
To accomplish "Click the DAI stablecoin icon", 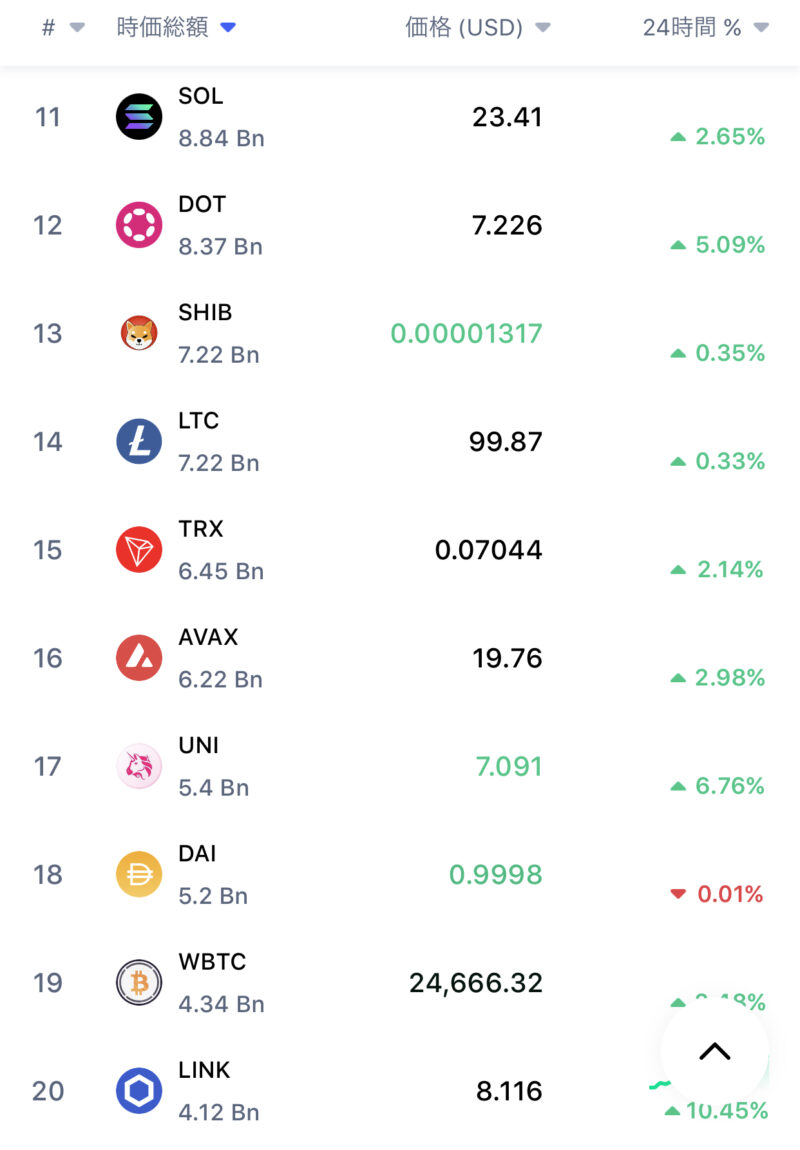I will pyautogui.click(x=139, y=875).
